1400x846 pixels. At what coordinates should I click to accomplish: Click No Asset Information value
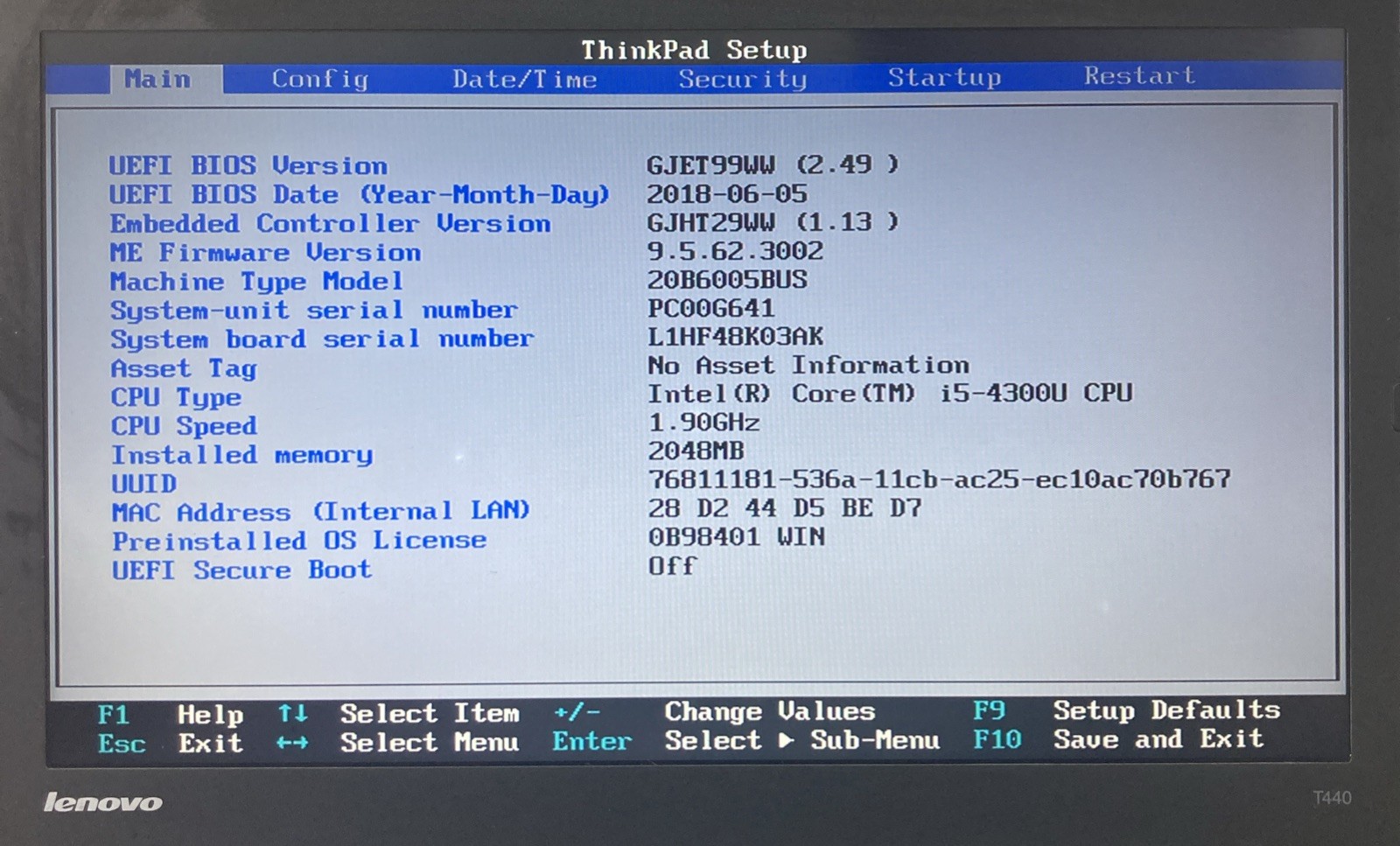pos(808,365)
